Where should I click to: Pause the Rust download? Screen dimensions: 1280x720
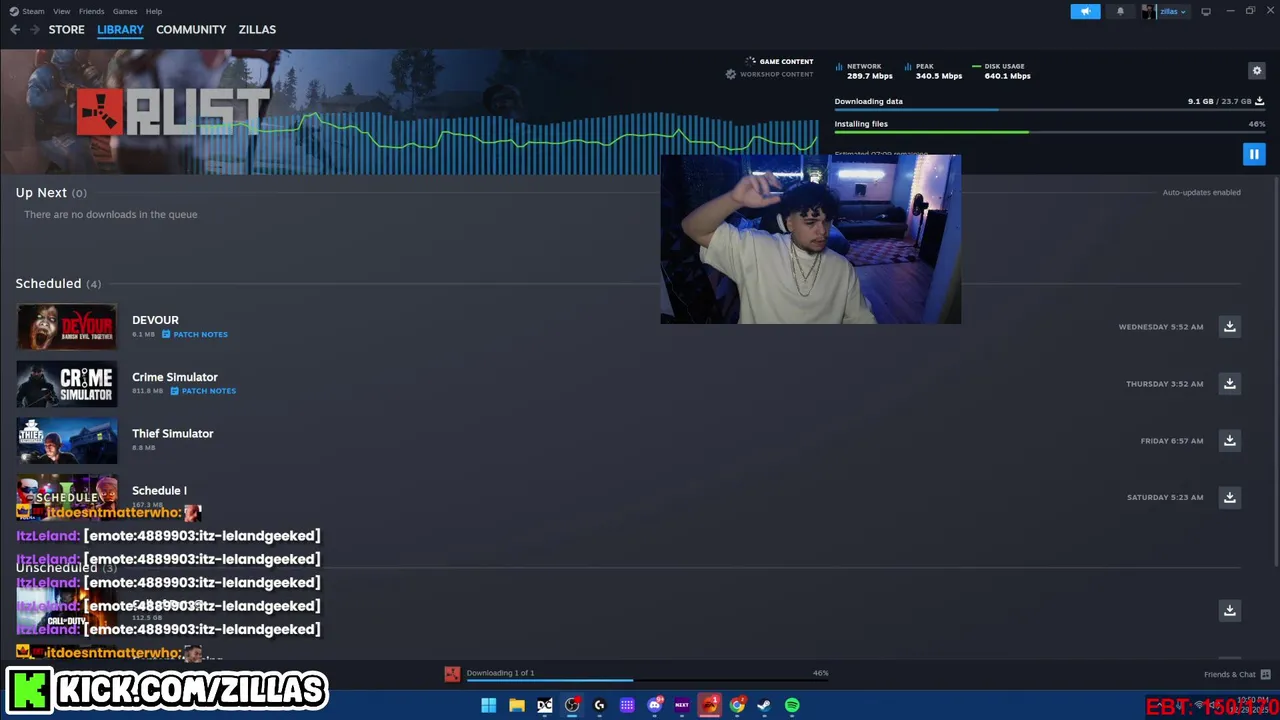(1254, 154)
